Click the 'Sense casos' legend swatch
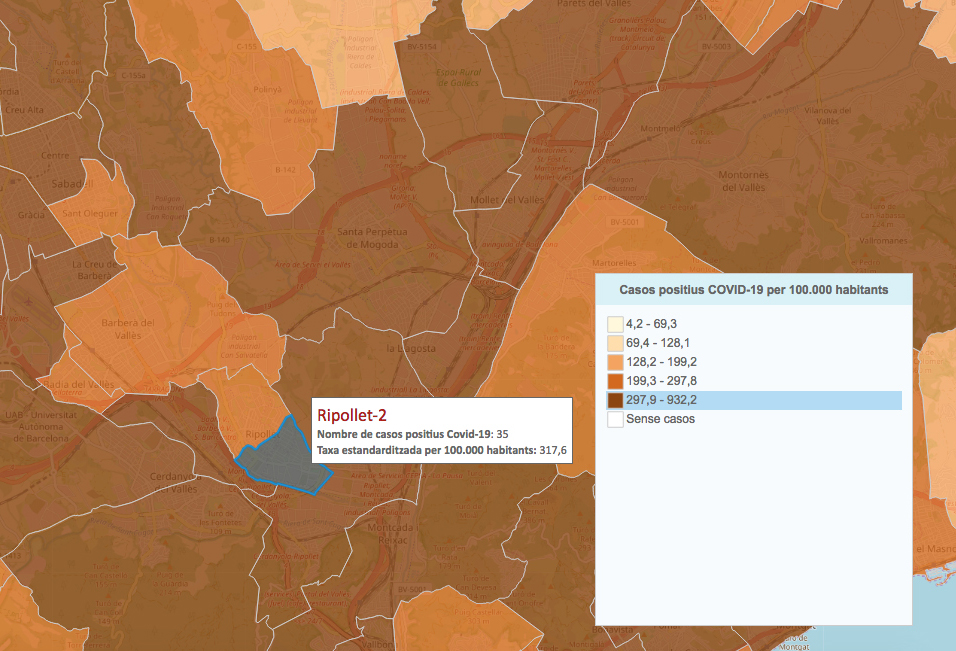 pos(614,420)
